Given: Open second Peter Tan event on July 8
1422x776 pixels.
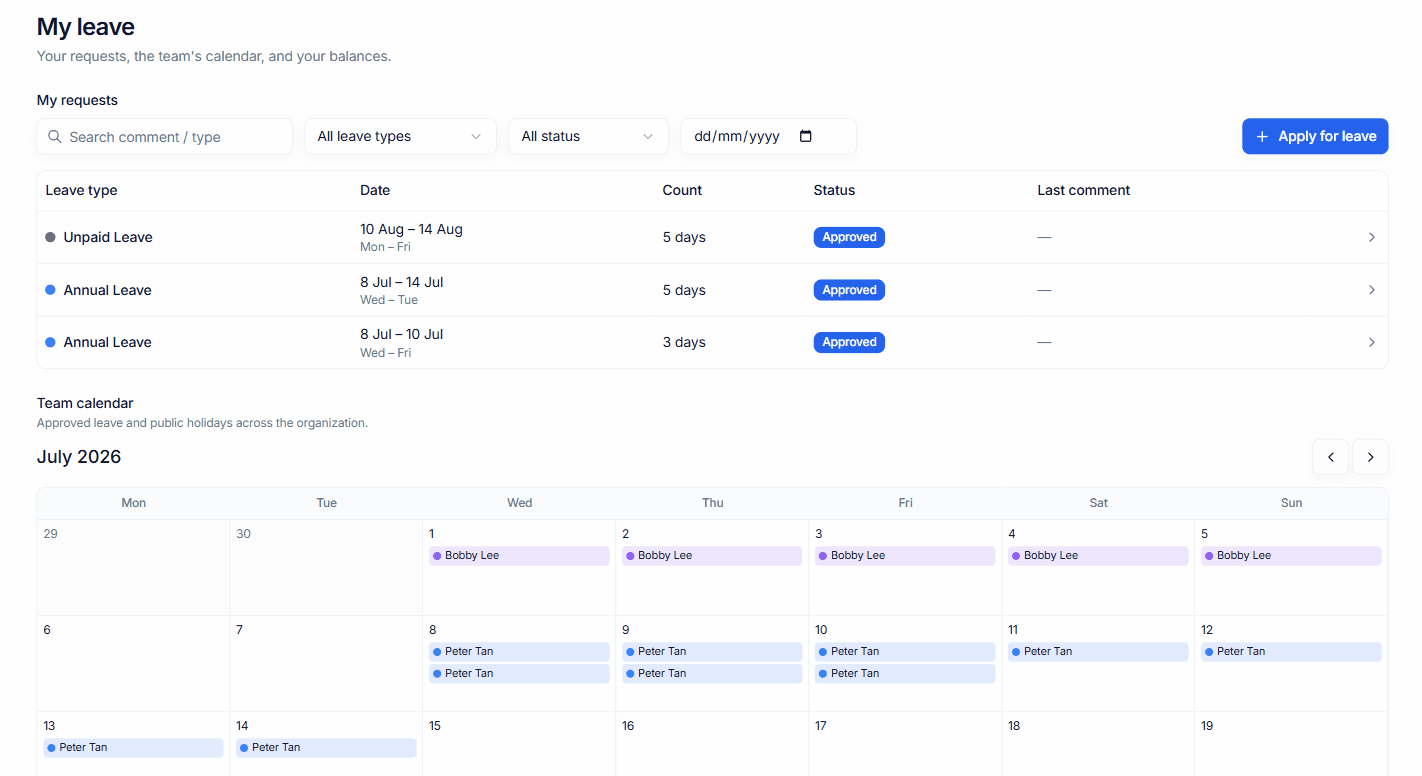Looking at the screenshot, I should tap(519, 673).
